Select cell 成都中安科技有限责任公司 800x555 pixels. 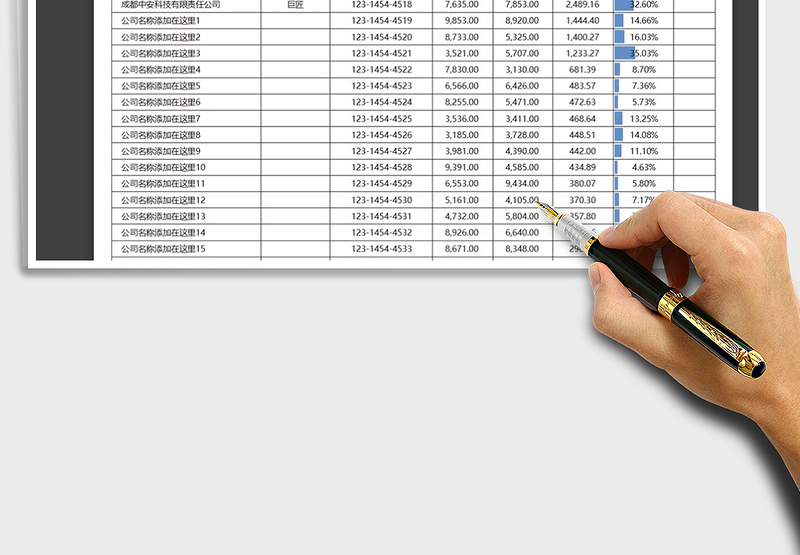click(186, 5)
